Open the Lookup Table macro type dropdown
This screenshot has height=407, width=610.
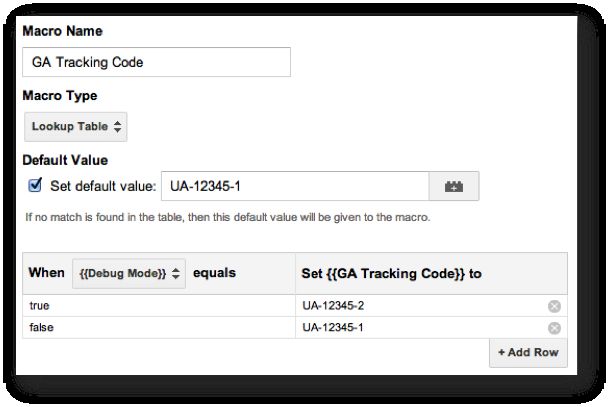(75, 126)
